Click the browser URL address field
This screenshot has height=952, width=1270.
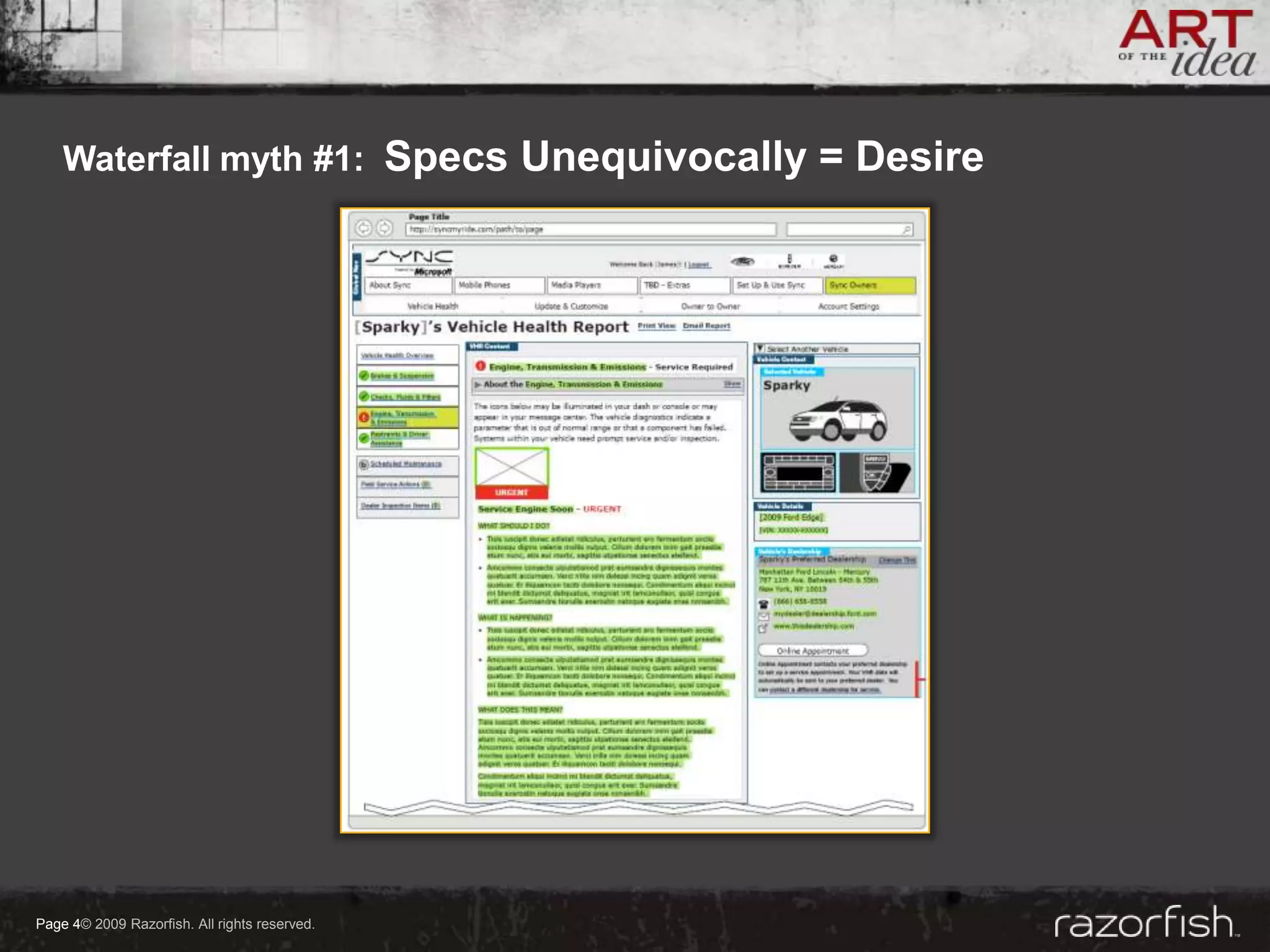click(x=590, y=229)
